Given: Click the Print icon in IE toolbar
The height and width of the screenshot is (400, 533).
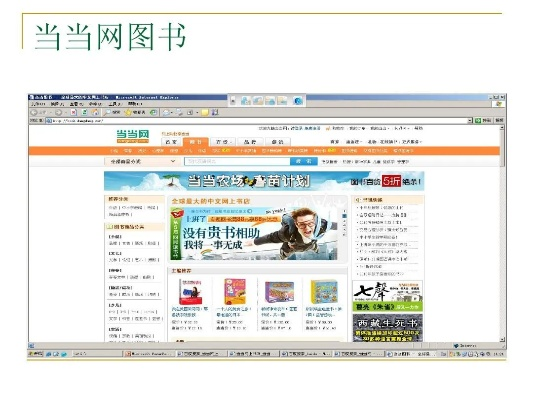Looking at the screenshot, I should coord(179,112).
